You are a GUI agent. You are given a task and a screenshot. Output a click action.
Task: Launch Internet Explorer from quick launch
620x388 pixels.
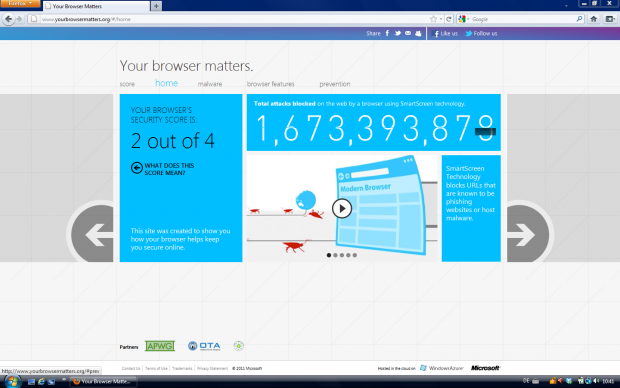[x=41, y=382]
